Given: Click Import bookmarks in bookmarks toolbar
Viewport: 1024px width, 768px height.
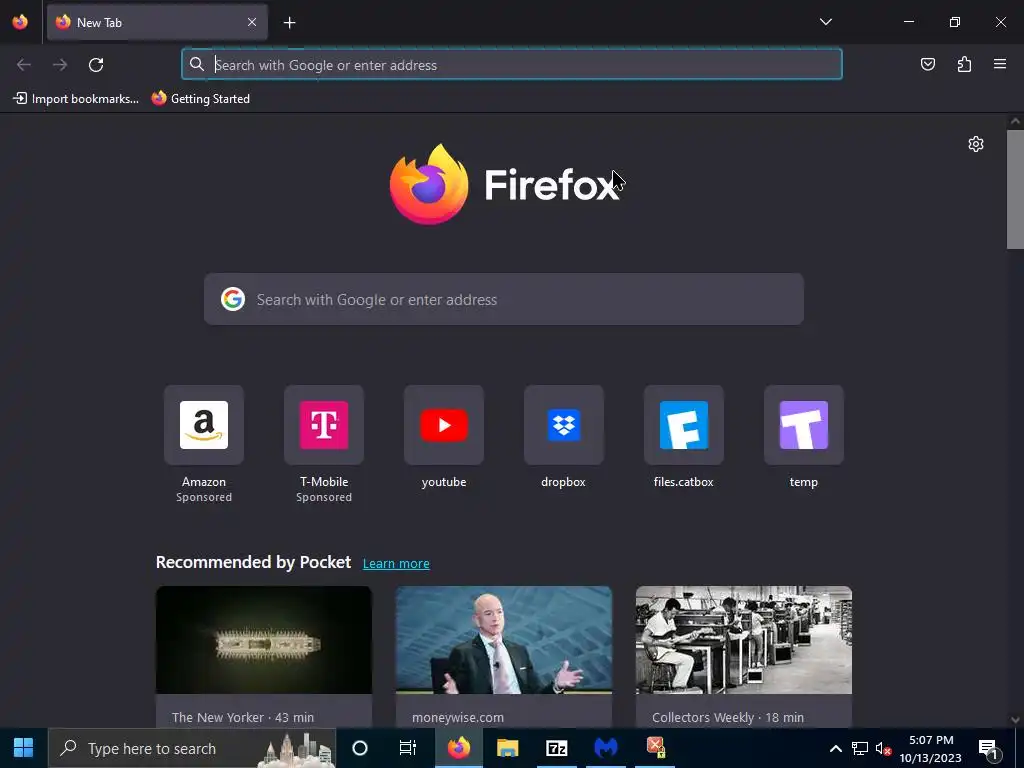Looking at the screenshot, I should pyautogui.click(x=76, y=99).
